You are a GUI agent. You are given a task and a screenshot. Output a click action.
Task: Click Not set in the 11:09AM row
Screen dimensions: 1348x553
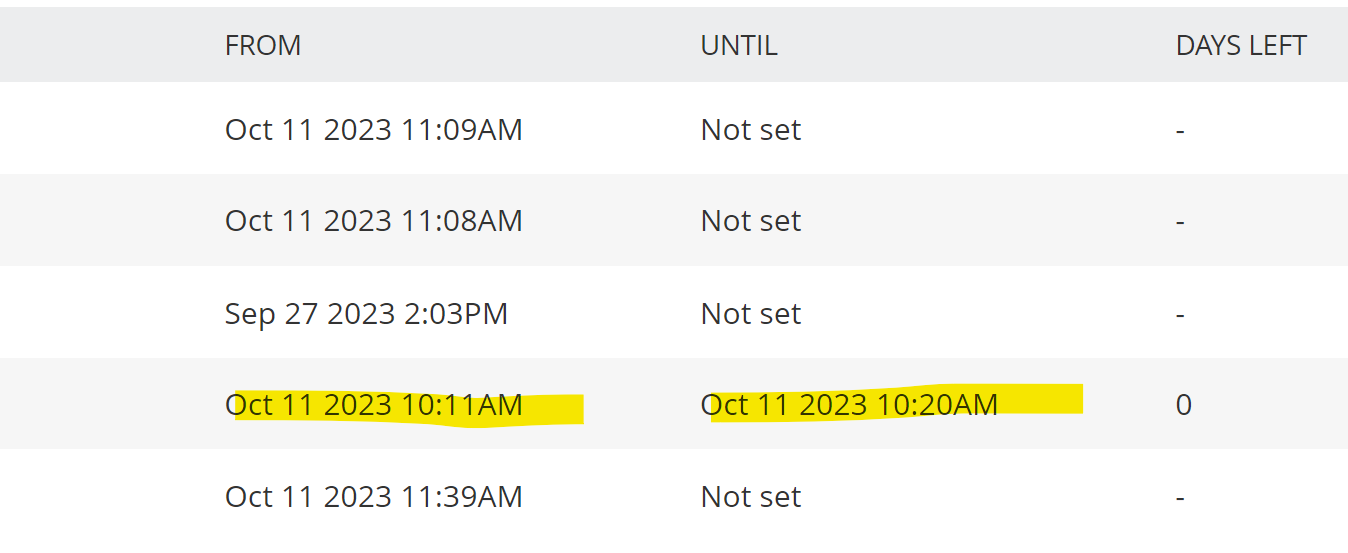coord(750,130)
